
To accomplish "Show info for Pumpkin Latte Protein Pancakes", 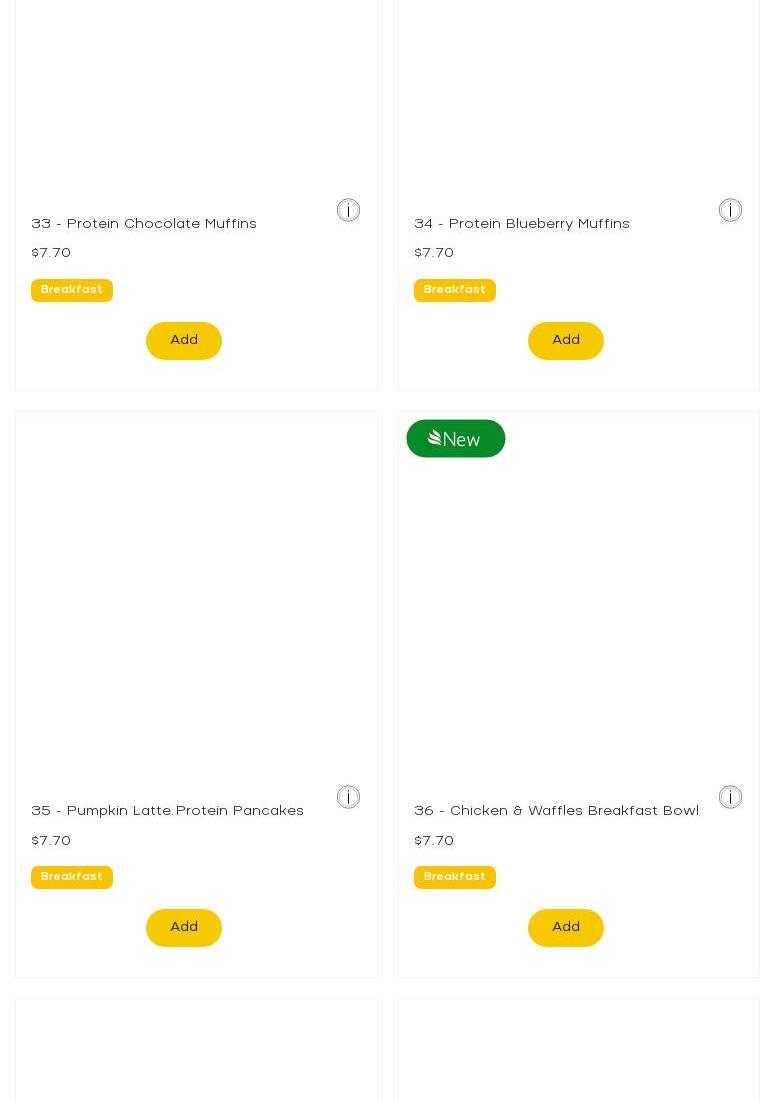I will 348,797.
